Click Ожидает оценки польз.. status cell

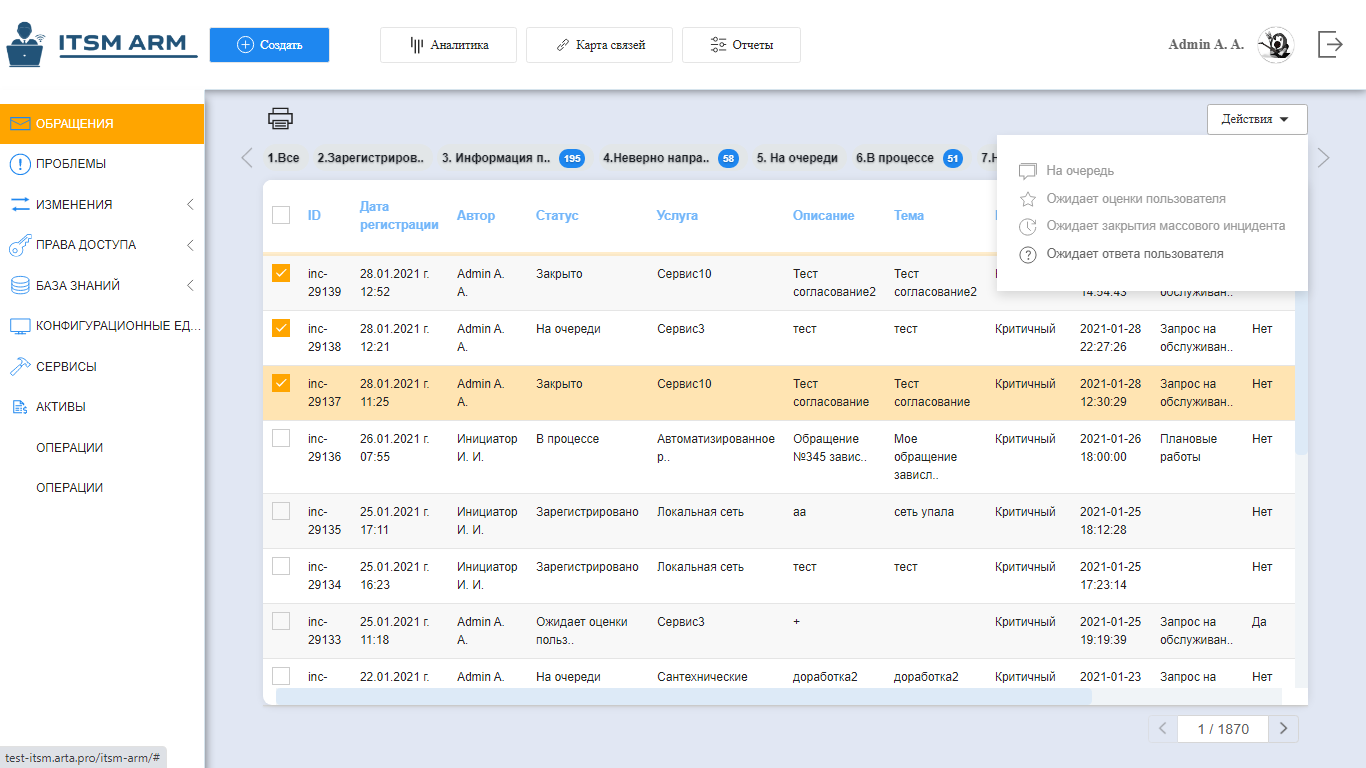pos(582,631)
